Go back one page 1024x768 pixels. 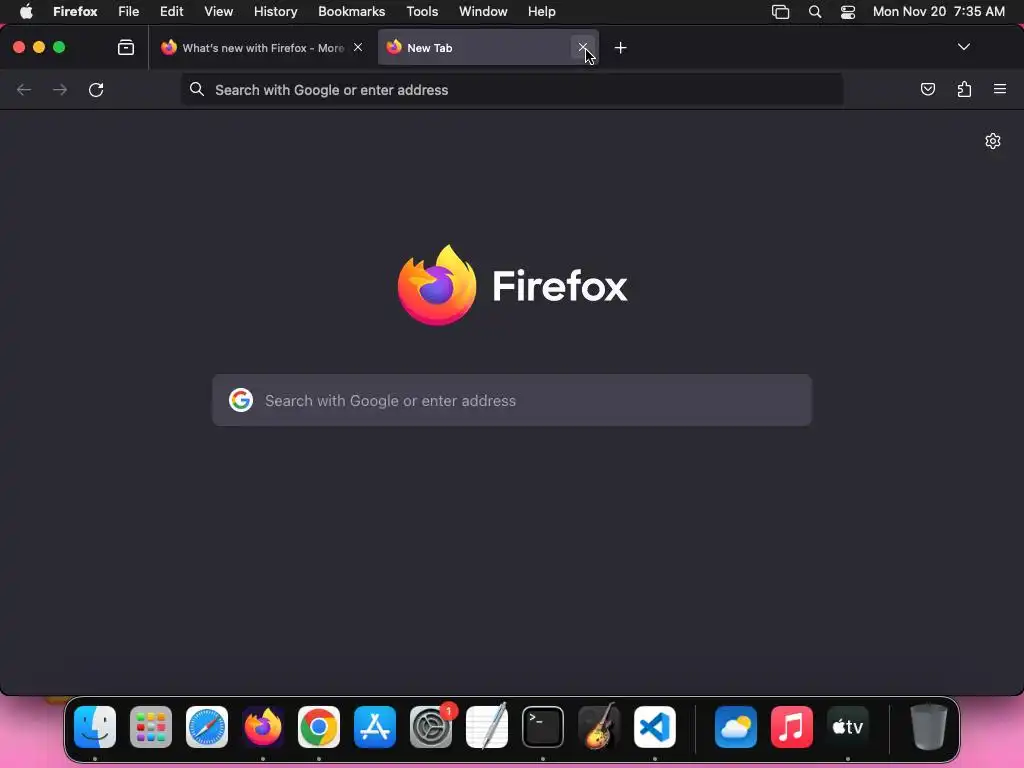tap(24, 89)
